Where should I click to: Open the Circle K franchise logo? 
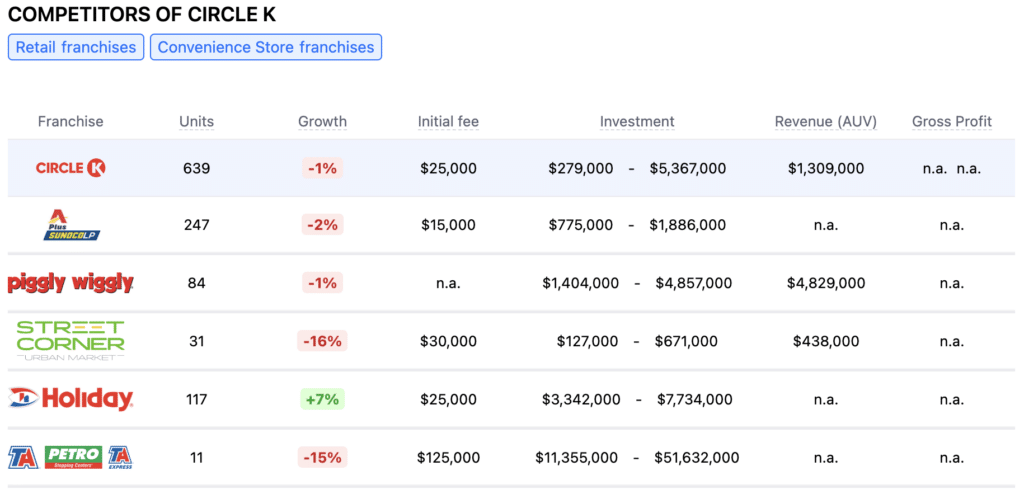(x=71, y=168)
